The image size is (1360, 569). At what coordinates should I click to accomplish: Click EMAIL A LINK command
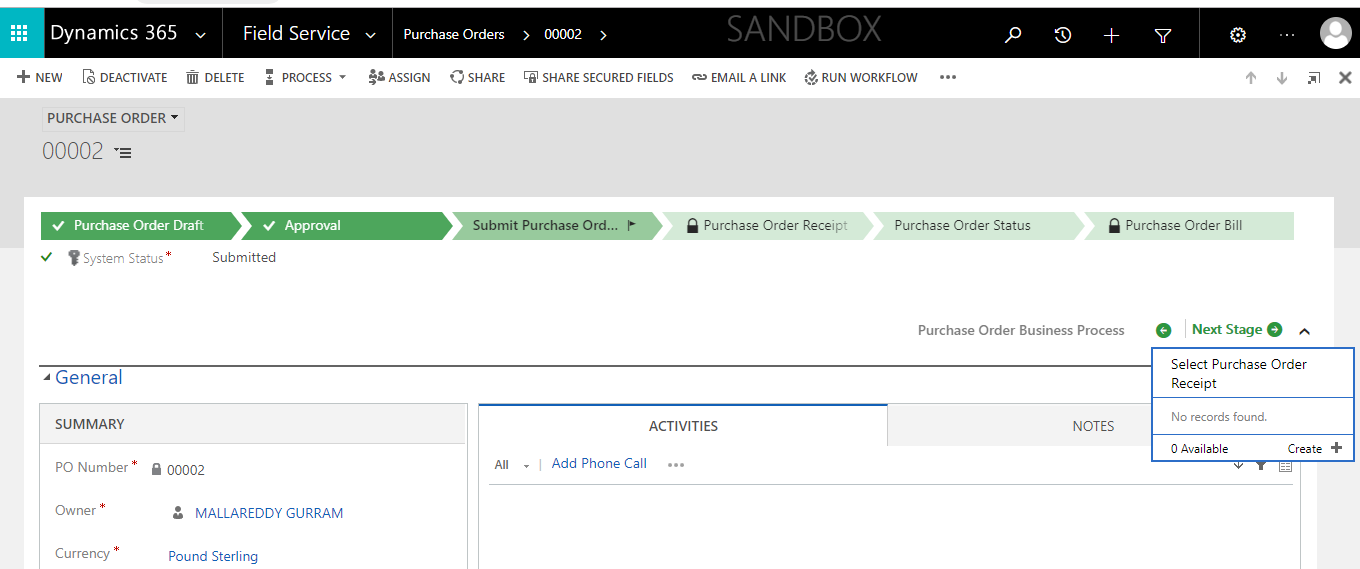(739, 77)
